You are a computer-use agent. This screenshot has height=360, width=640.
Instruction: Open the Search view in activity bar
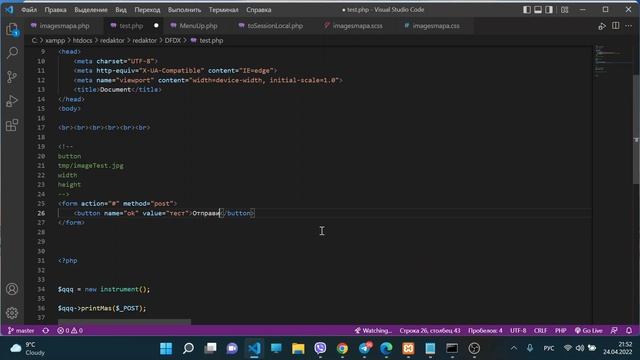[12, 53]
